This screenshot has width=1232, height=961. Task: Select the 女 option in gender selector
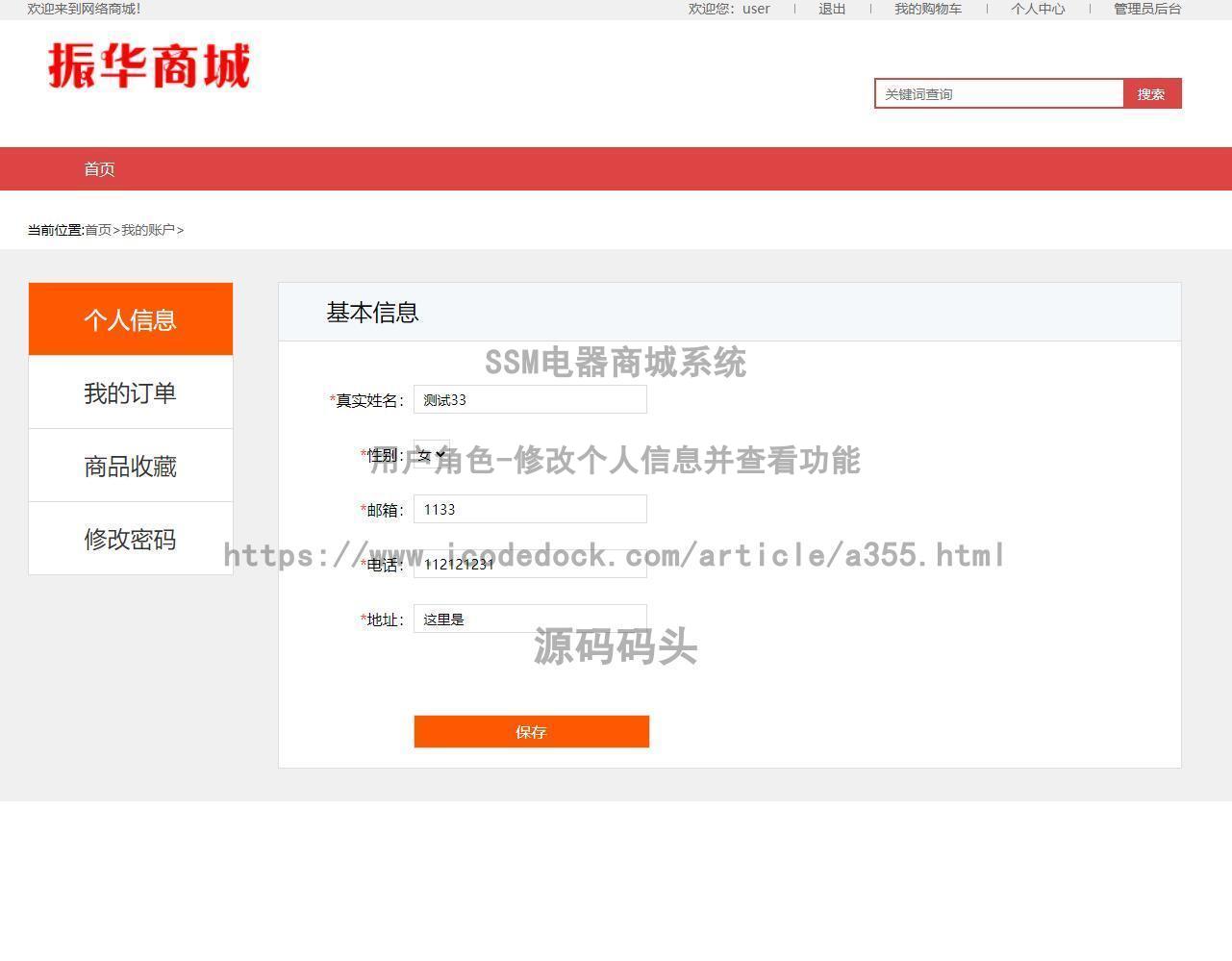426,454
